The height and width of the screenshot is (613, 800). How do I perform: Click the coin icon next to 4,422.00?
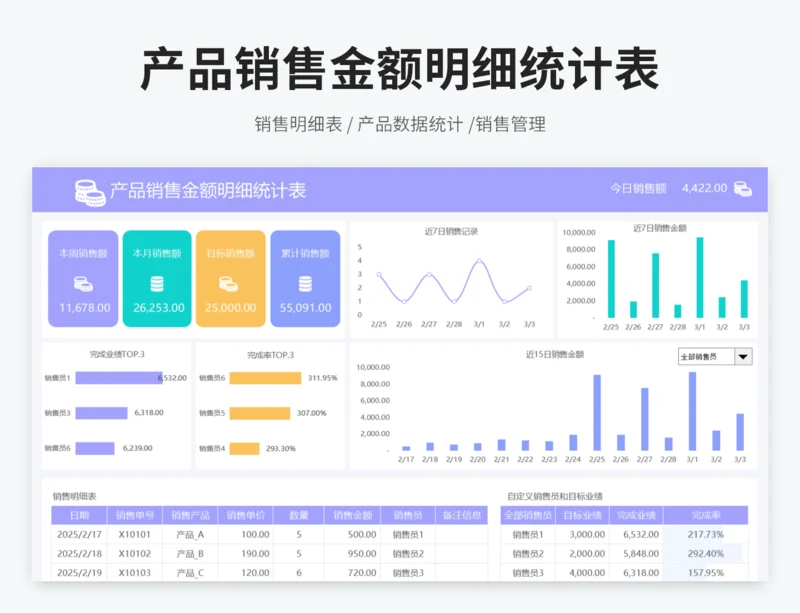pos(742,189)
